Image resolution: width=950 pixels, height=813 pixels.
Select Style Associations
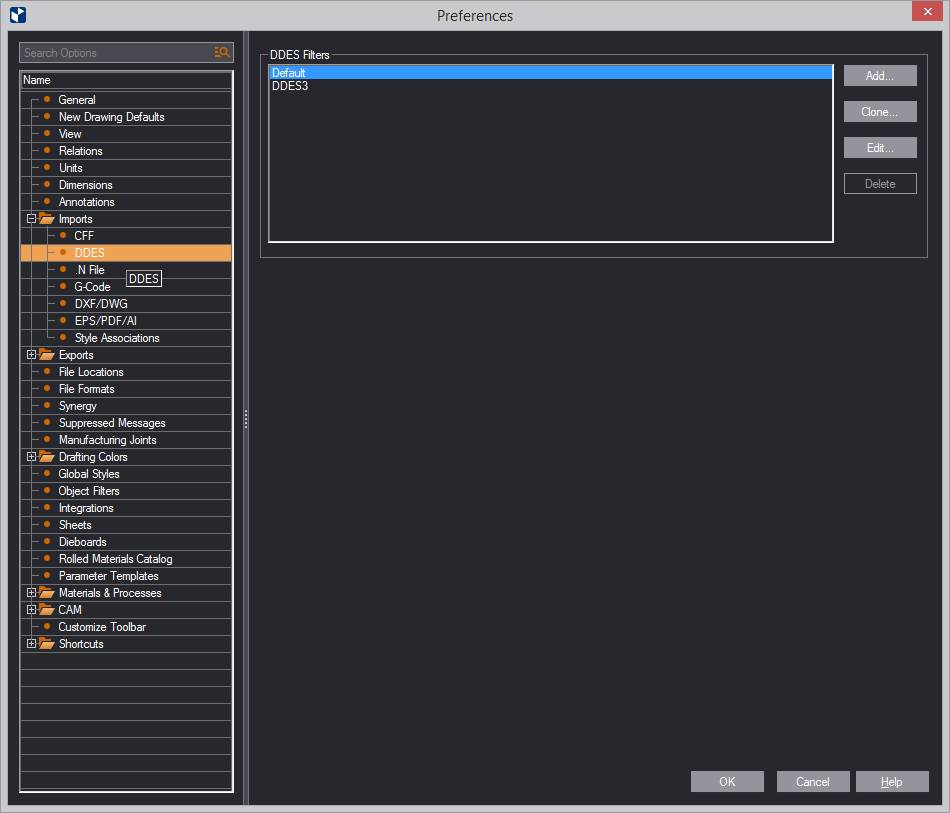pyautogui.click(x=117, y=337)
